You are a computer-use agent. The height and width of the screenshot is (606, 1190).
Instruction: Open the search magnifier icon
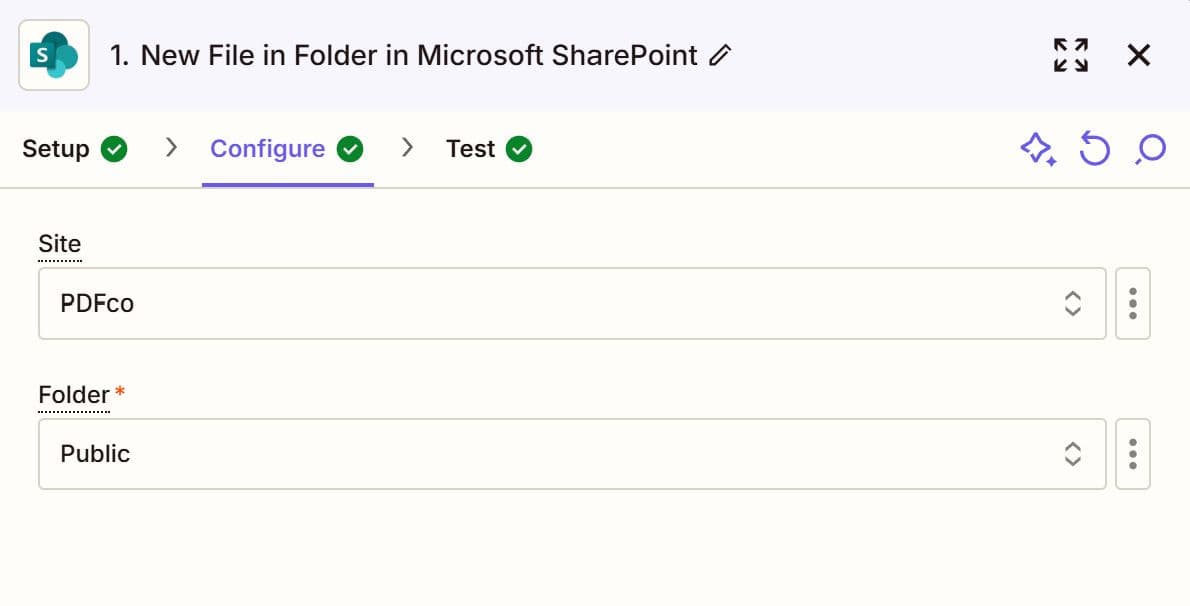(1150, 148)
